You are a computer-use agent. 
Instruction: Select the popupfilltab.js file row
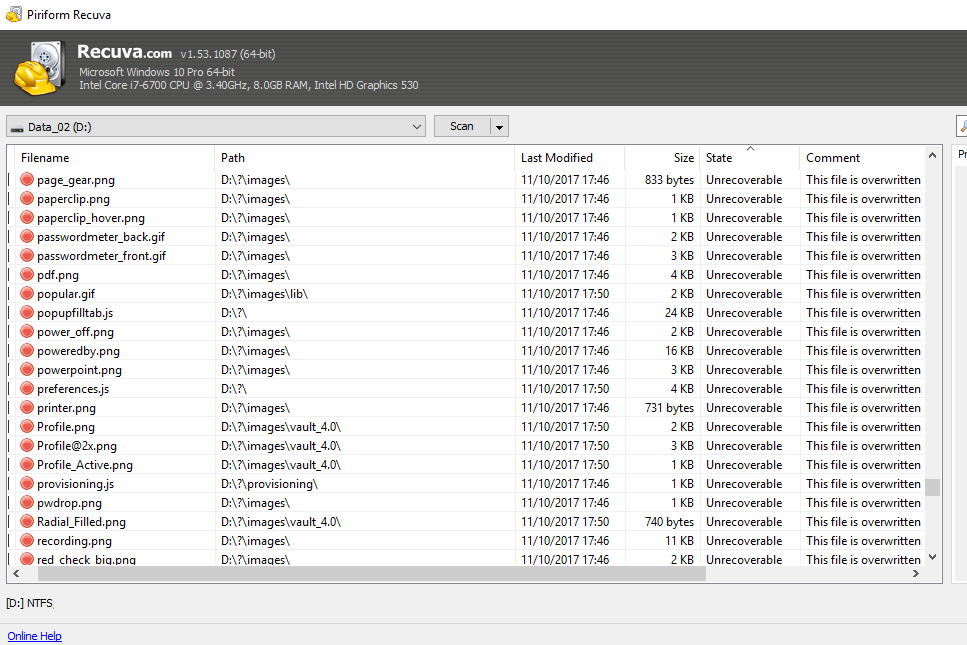click(x=75, y=313)
